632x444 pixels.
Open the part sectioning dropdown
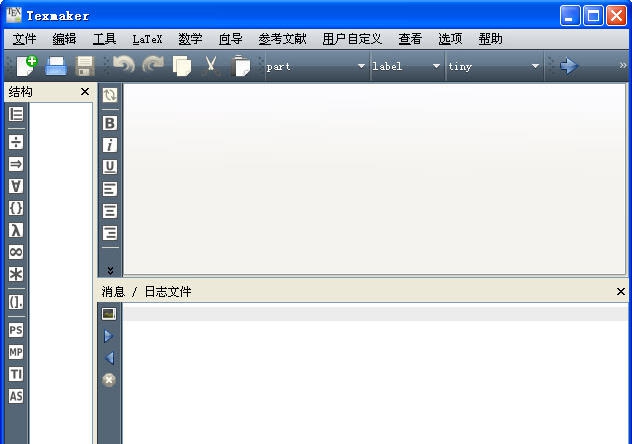pyautogui.click(x=316, y=66)
